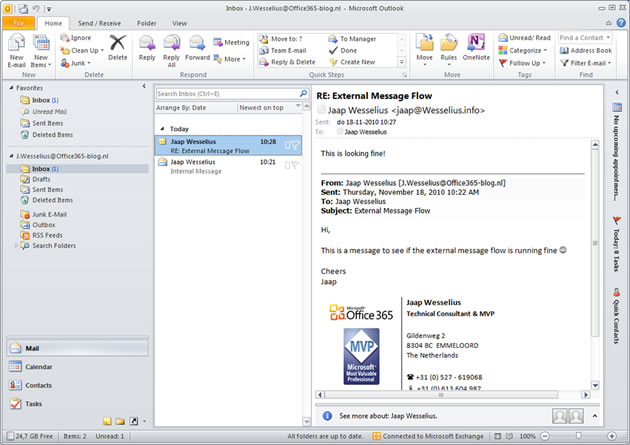Minimize the navigation pane
The height and width of the screenshot is (445, 630).
tap(144, 86)
